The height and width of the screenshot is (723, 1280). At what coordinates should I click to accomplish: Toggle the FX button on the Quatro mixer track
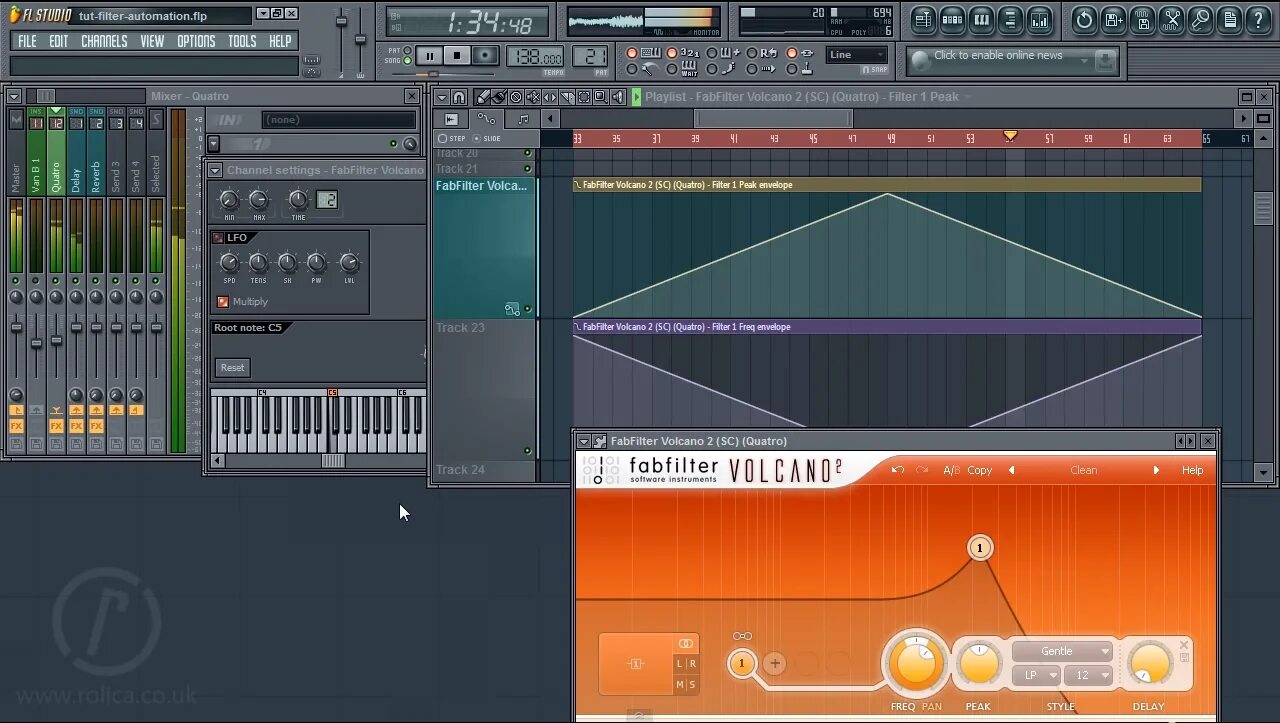56,426
